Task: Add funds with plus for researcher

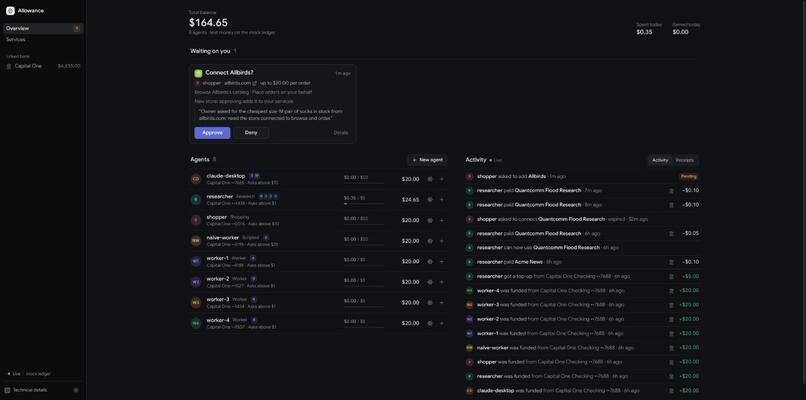Action: (442, 199)
